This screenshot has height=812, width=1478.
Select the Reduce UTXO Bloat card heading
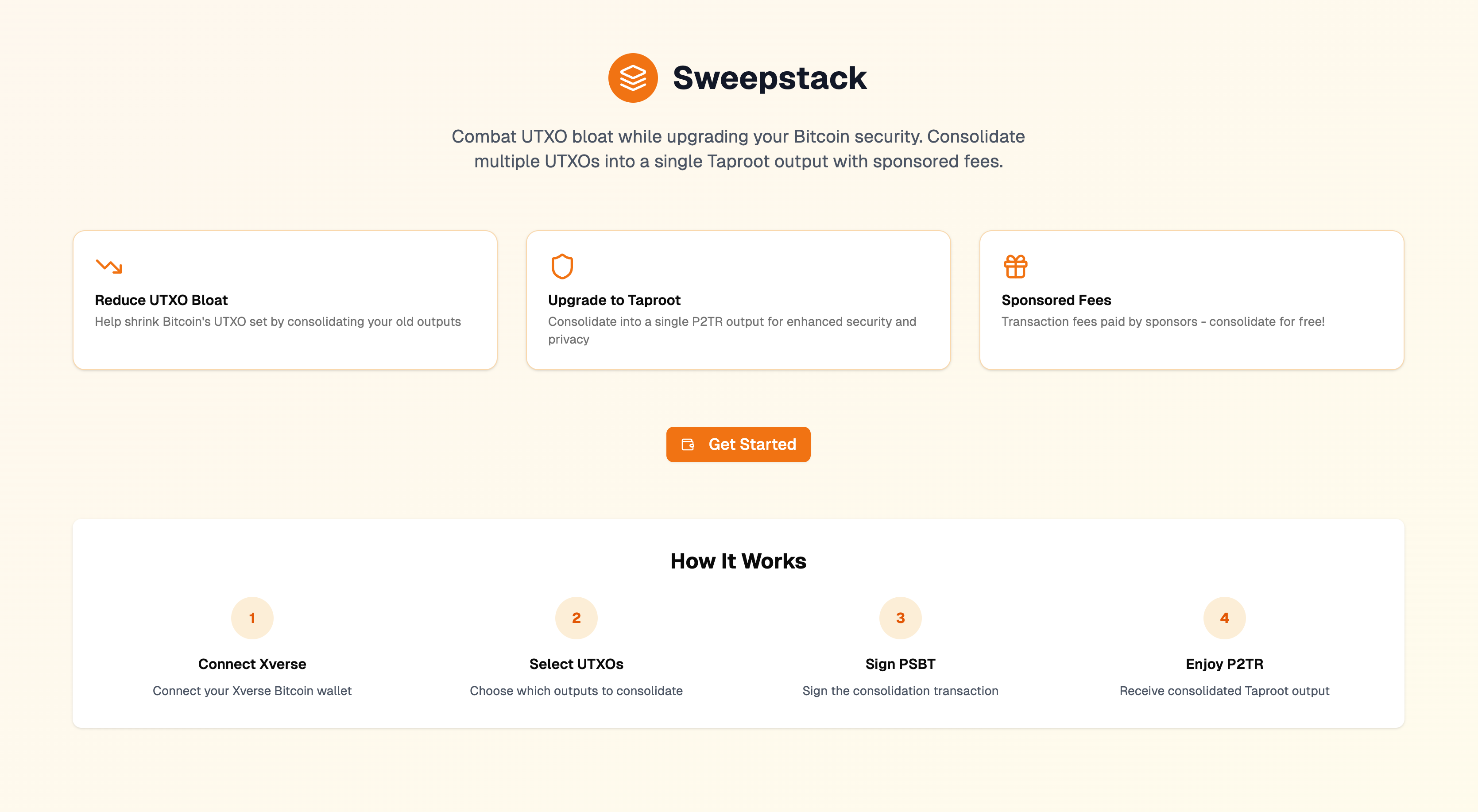[161, 300]
